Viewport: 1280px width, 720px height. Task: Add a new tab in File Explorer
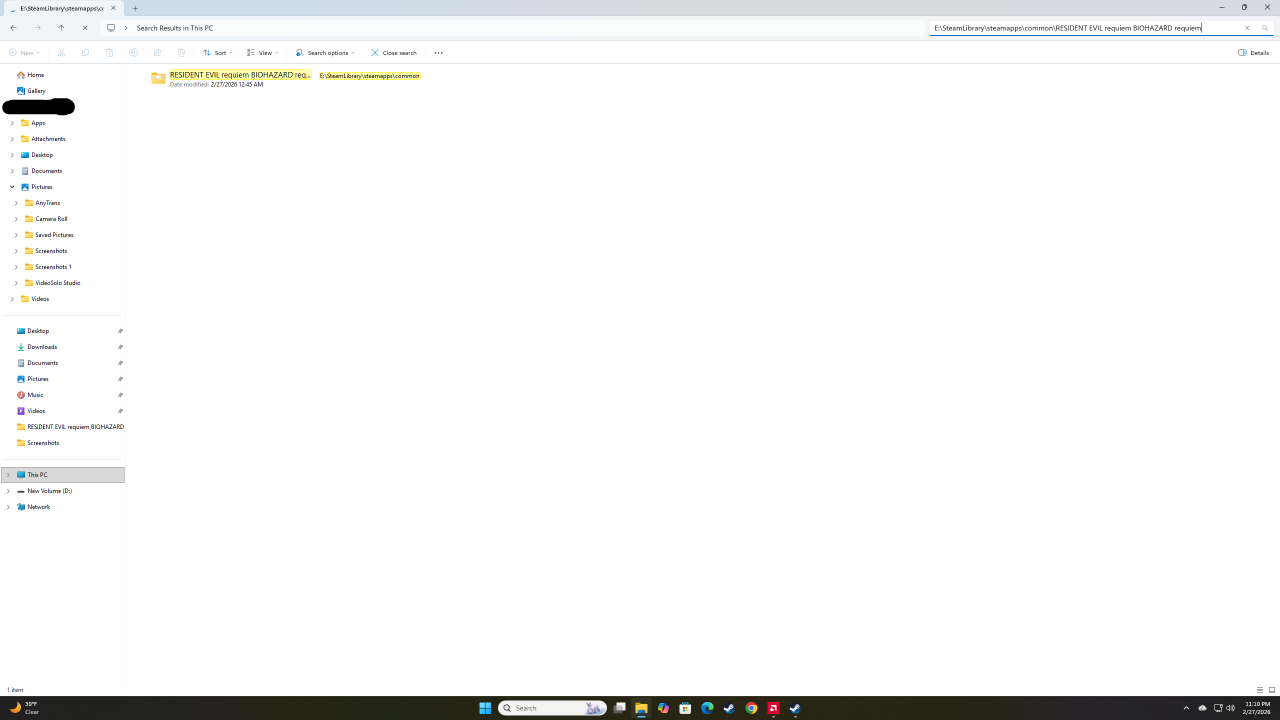click(x=135, y=8)
